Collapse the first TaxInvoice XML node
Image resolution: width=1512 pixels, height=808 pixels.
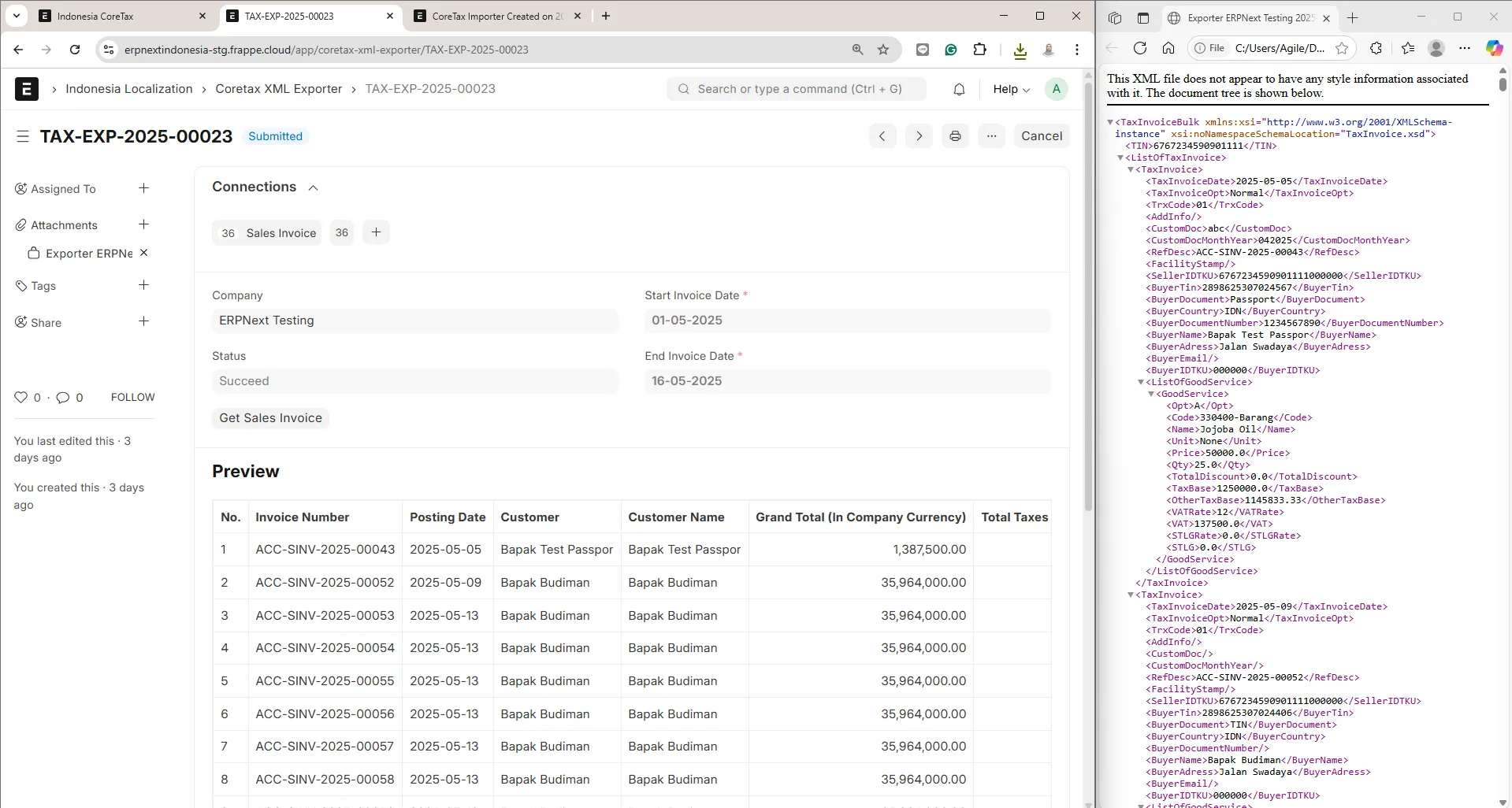pyautogui.click(x=1131, y=169)
